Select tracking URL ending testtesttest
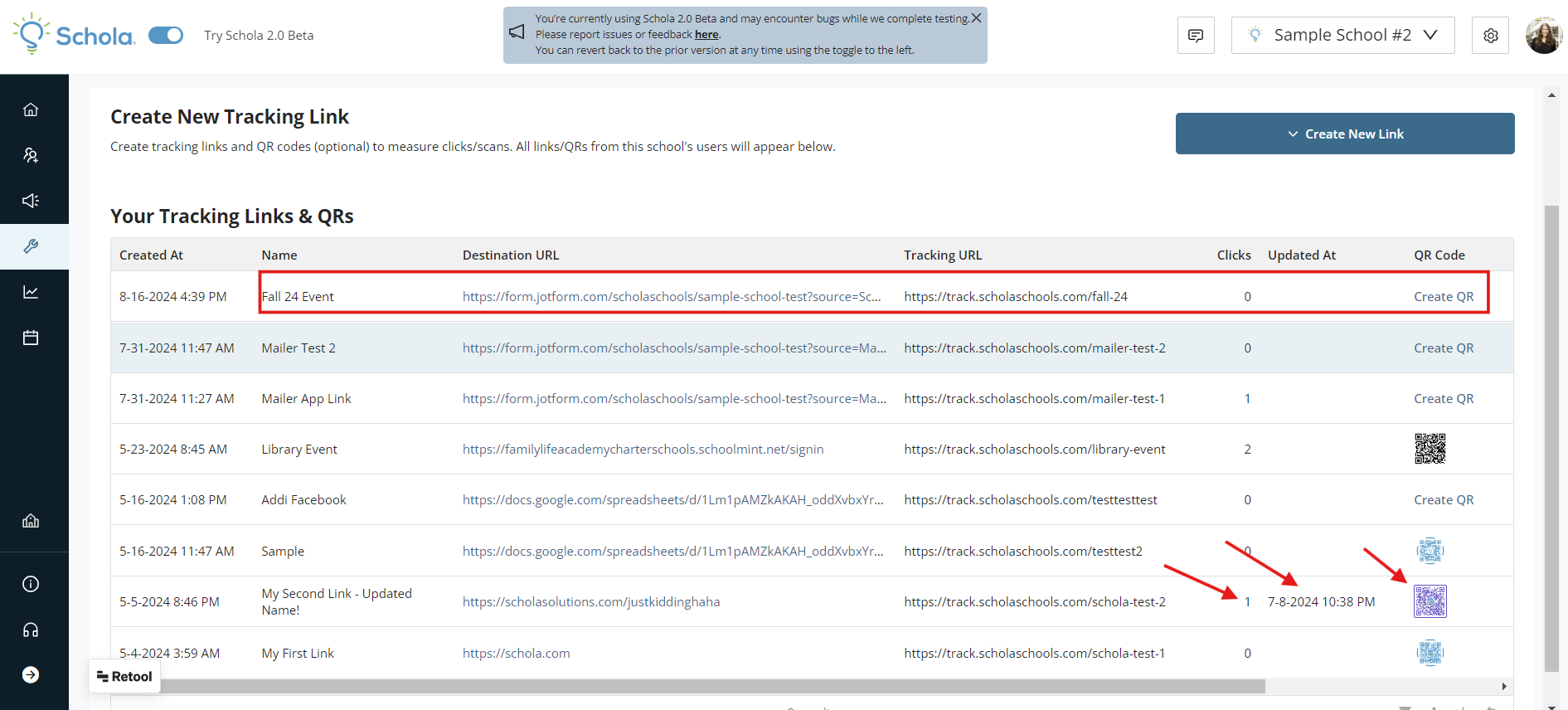Viewport: 1568px width, 710px height. point(1031,500)
